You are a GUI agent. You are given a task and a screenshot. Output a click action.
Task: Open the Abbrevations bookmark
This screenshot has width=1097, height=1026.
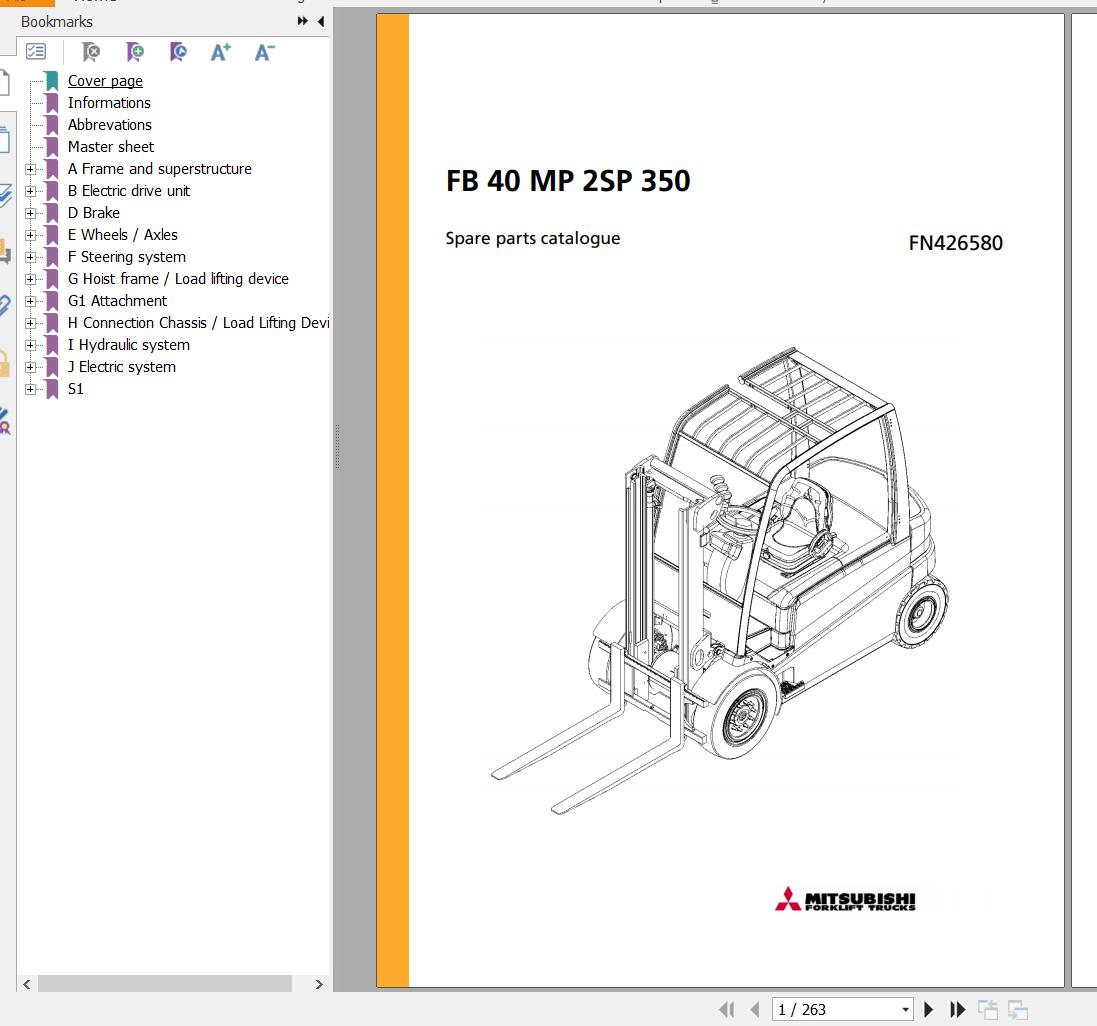click(x=110, y=124)
